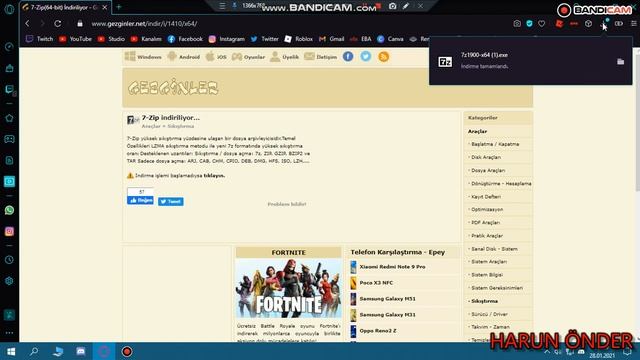640x360 pixels.
Task: Open WhatsApp in the sidebar
Action: [9, 210]
